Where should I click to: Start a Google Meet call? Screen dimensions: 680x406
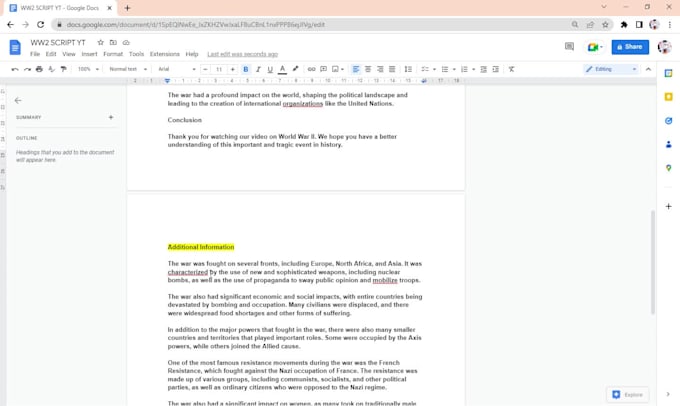pos(595,47)
